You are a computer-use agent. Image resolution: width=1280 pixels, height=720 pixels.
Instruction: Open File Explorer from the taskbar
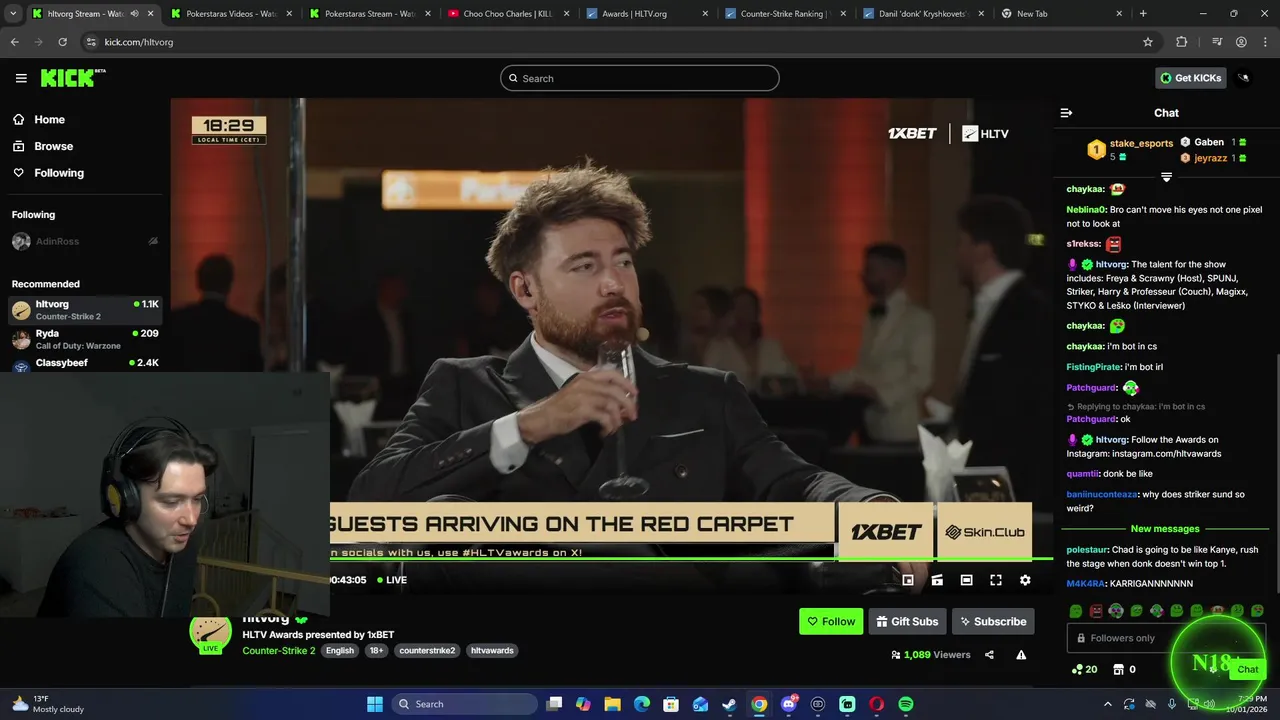click(x=613, y=704)
